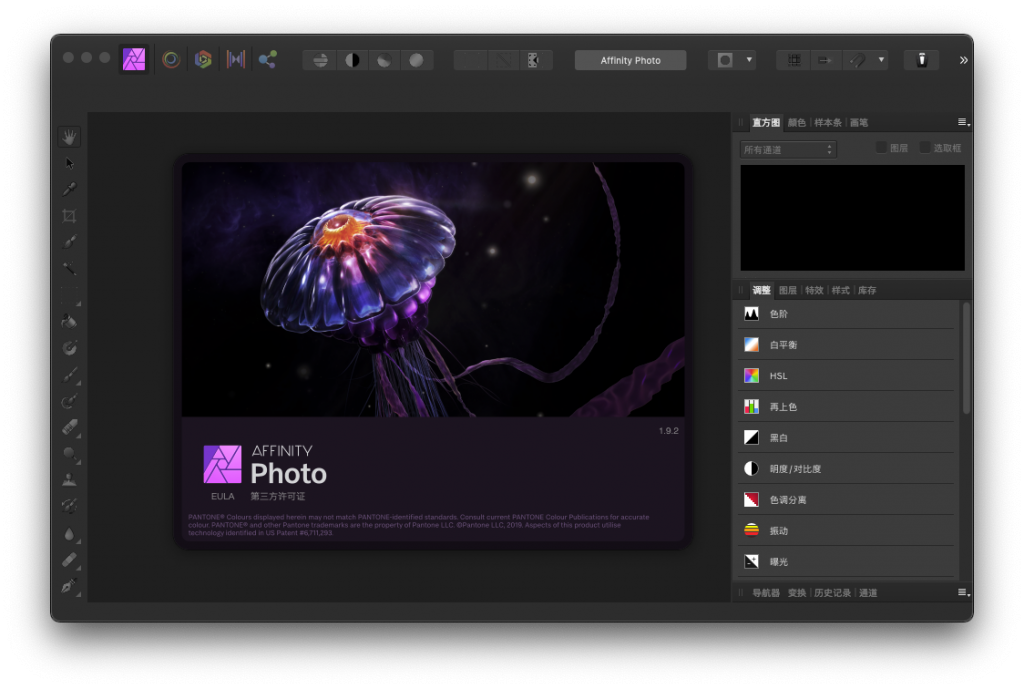
Task: Select the Dodge Brush tool
Action: [x=69, y=453]
